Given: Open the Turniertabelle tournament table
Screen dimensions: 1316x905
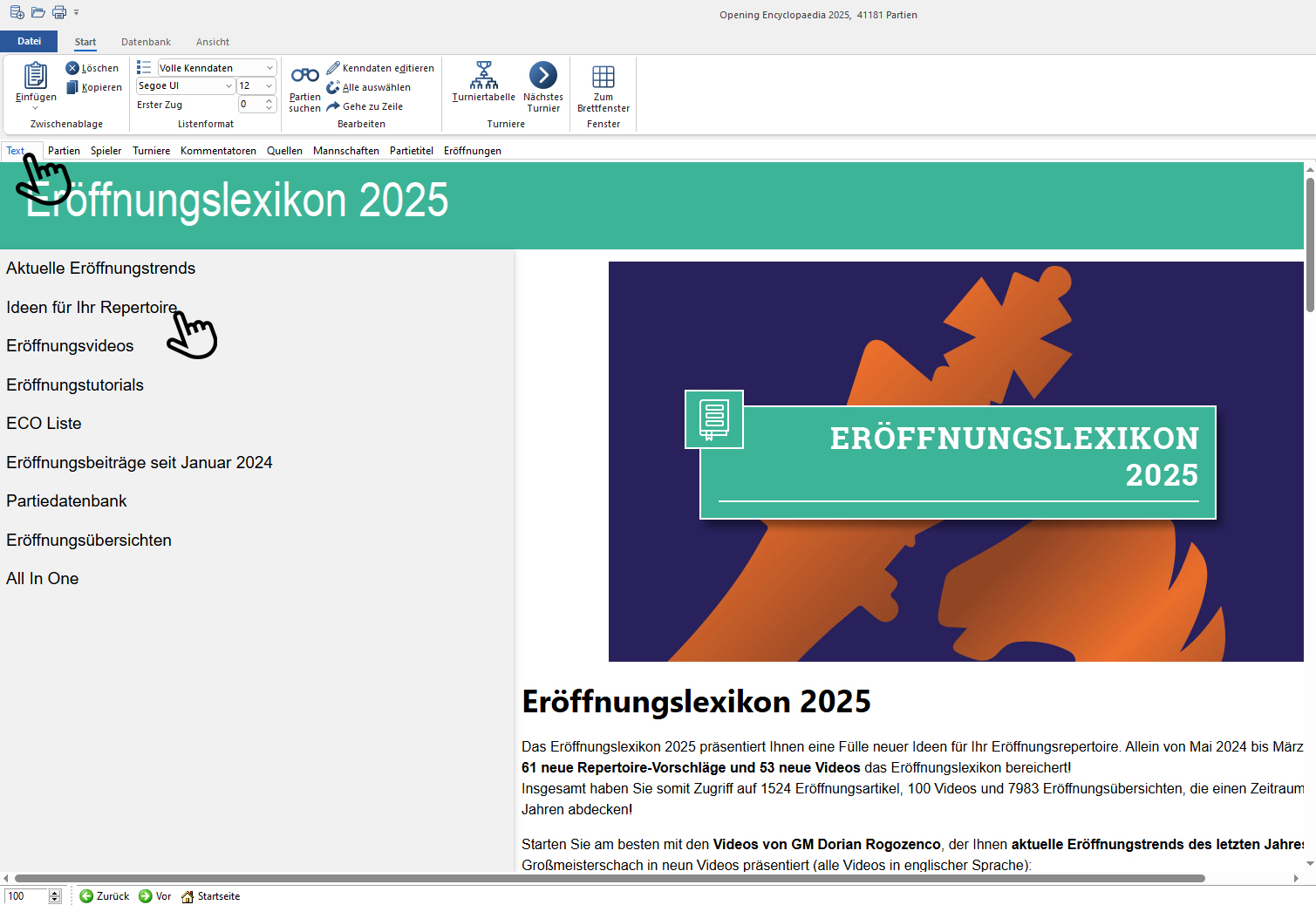Looking at the screenshot, I should pyautogui.click(x=483, y=76).
